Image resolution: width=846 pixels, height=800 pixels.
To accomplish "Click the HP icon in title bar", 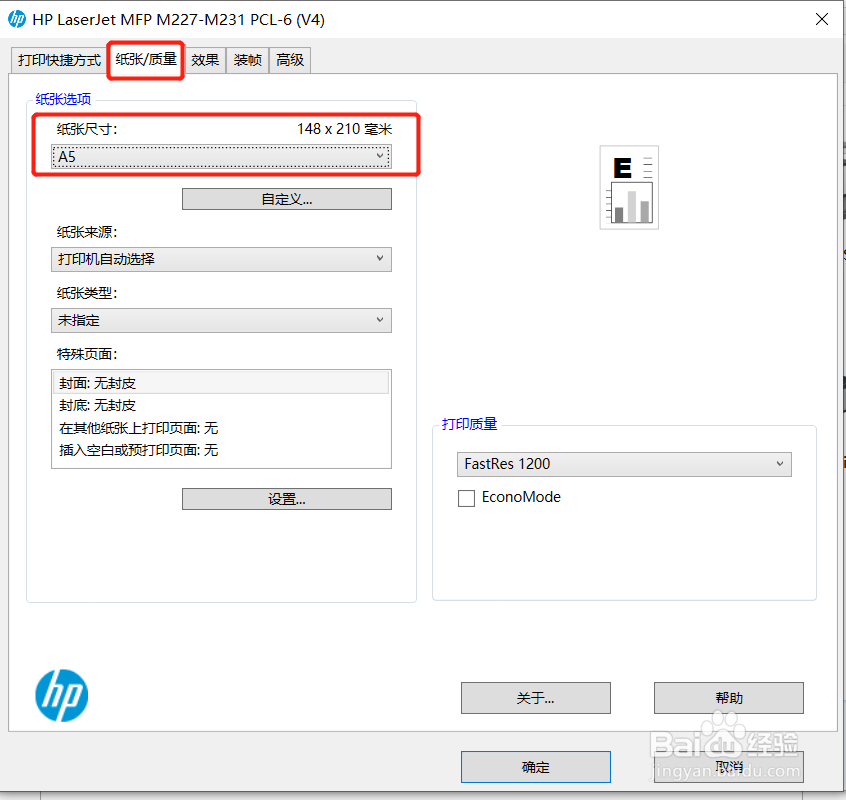I will point(17,19).
